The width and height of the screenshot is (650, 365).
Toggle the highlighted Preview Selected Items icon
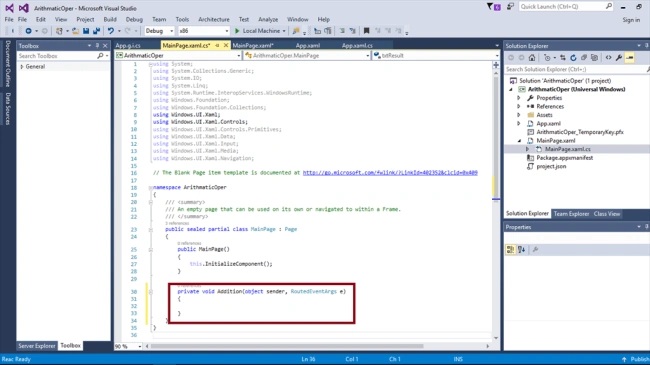coord(630,58)
